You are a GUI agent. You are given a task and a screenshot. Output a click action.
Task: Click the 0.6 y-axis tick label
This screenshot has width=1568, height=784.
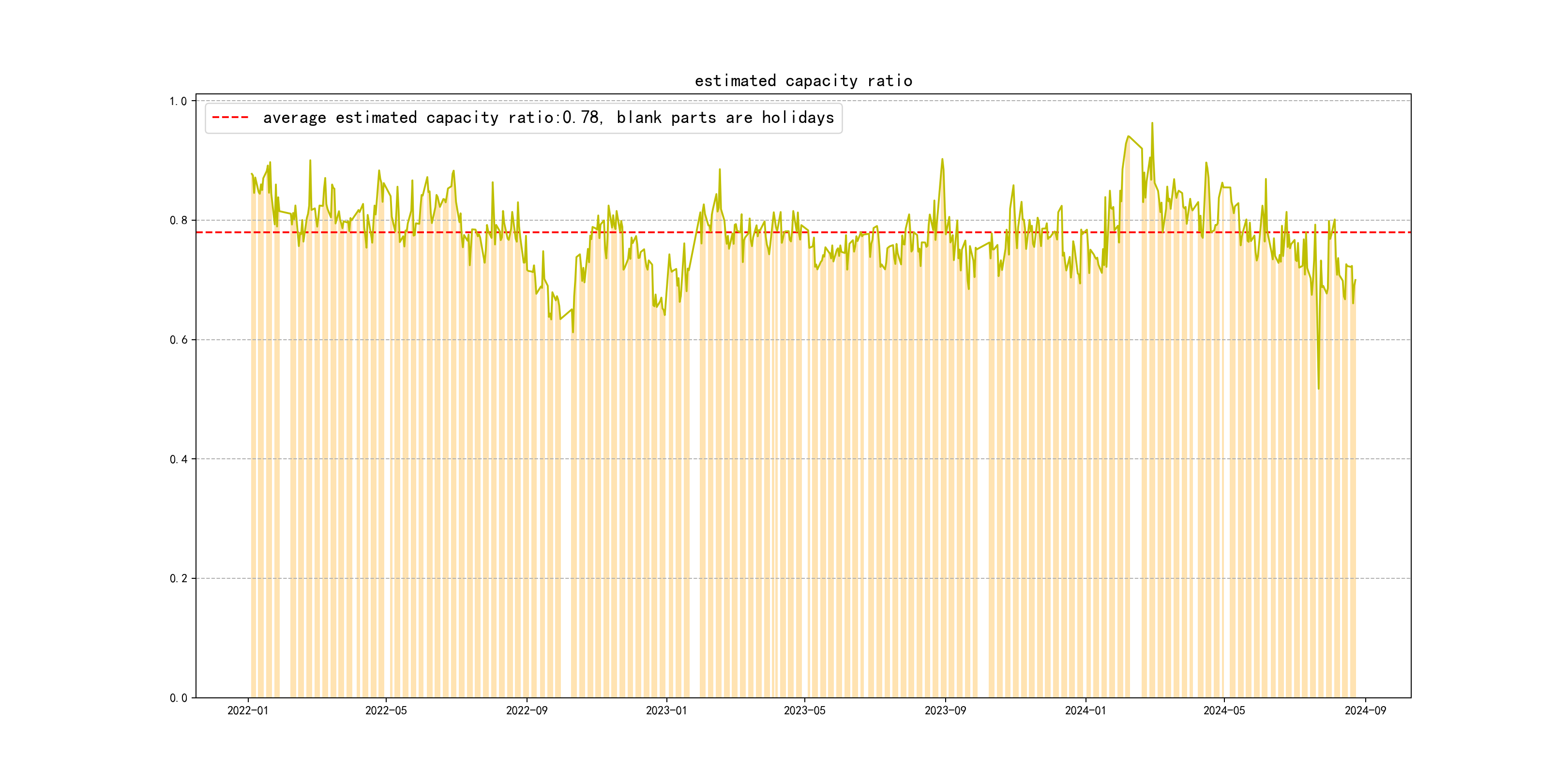coord(179,340)
